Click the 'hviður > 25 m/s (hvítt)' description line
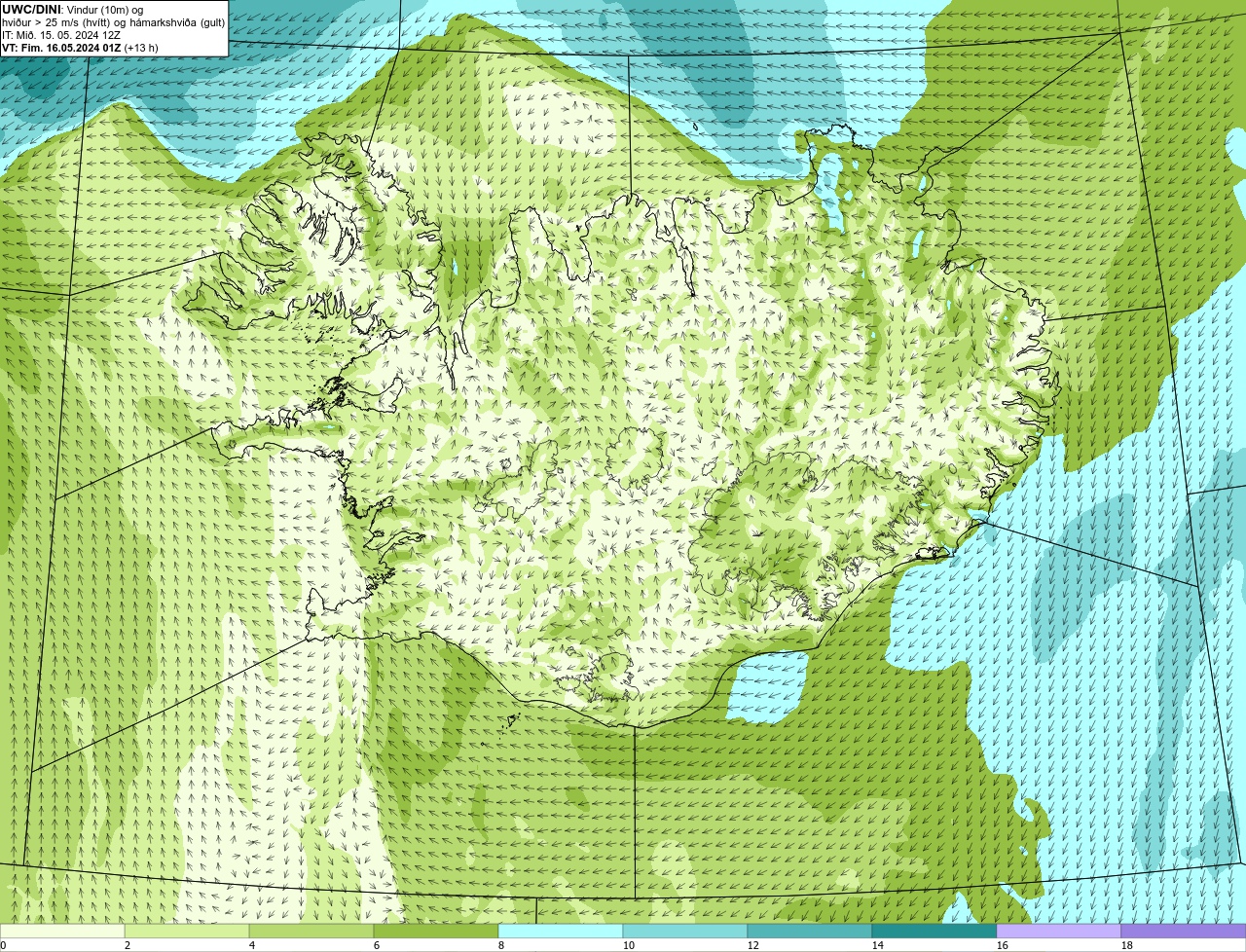 click(114, 22)
